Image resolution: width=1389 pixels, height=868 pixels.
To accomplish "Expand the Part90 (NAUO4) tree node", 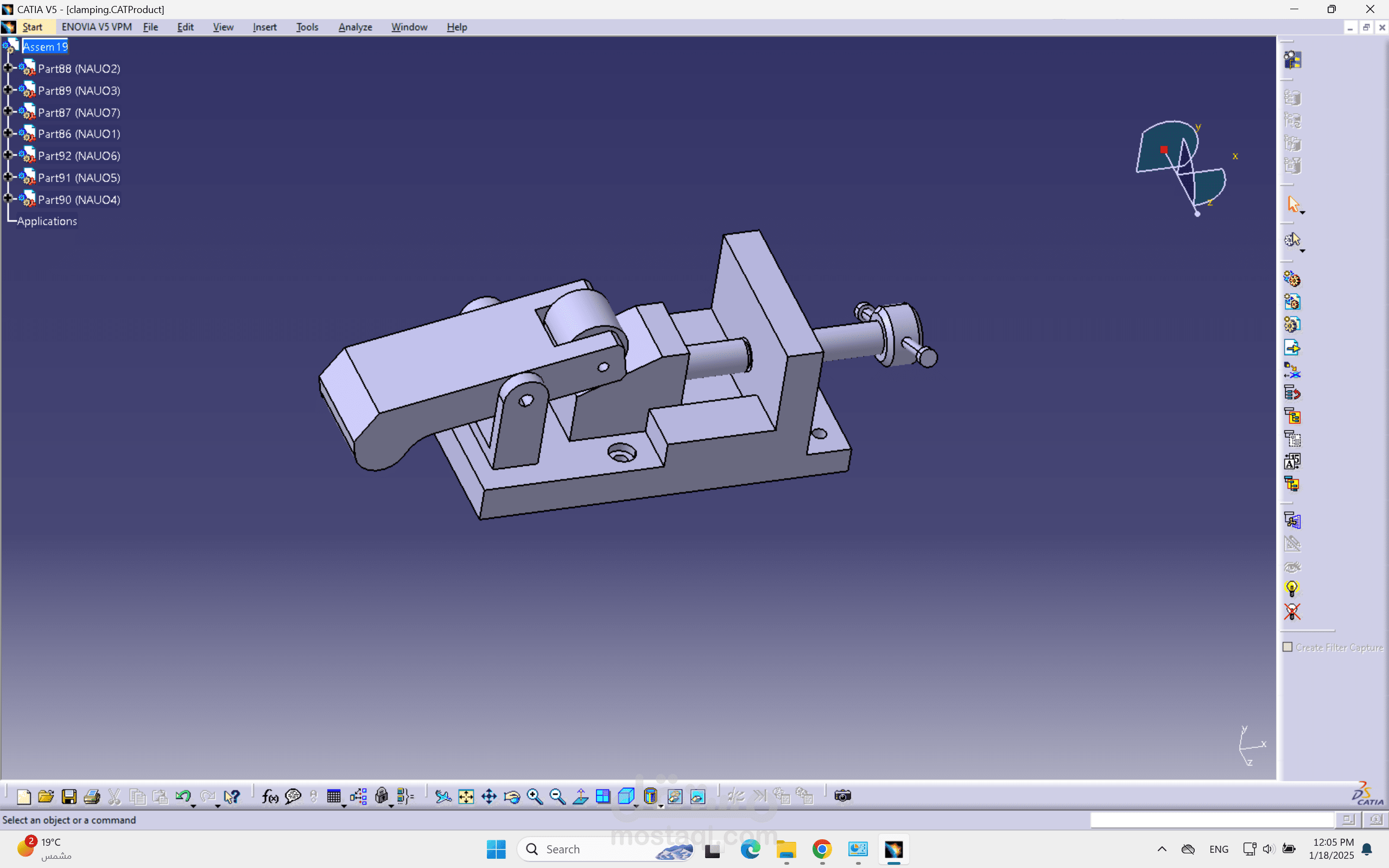I will click(x=8, y=199).
